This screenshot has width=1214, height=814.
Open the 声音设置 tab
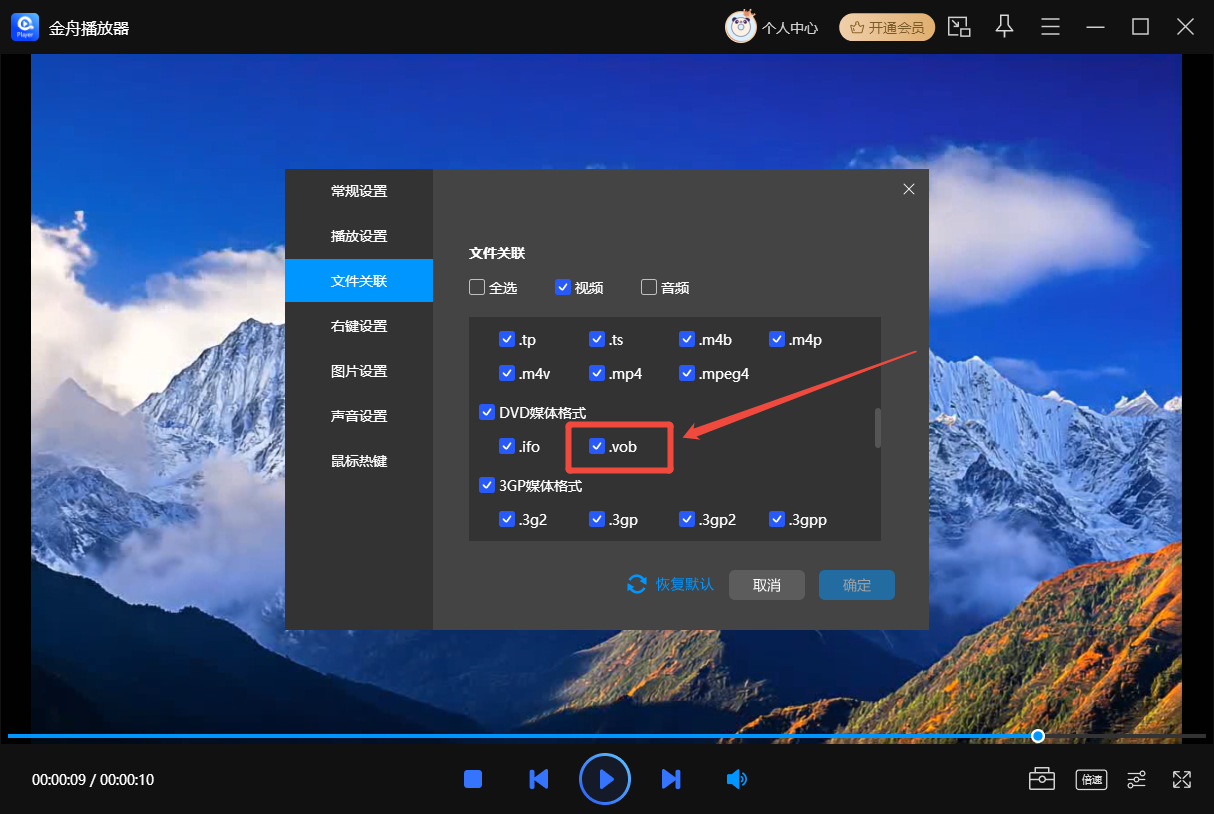click(x=359, y=416)
